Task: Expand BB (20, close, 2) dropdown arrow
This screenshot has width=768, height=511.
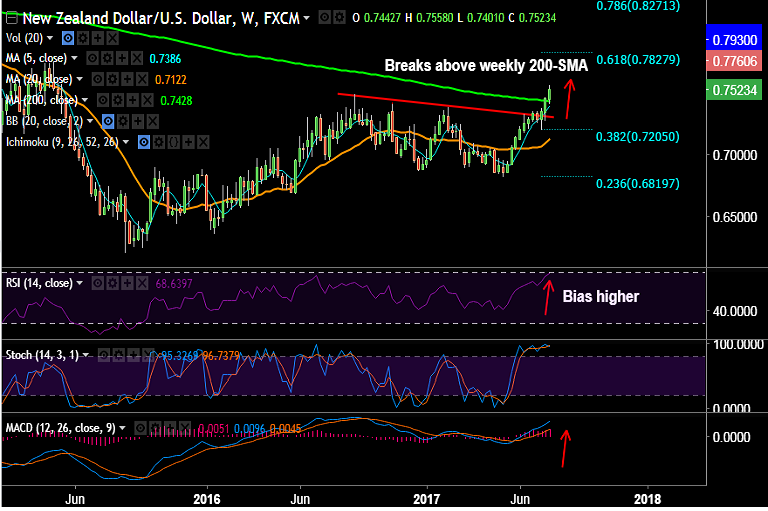Action: pyautogui.click(x=90, y=121)
